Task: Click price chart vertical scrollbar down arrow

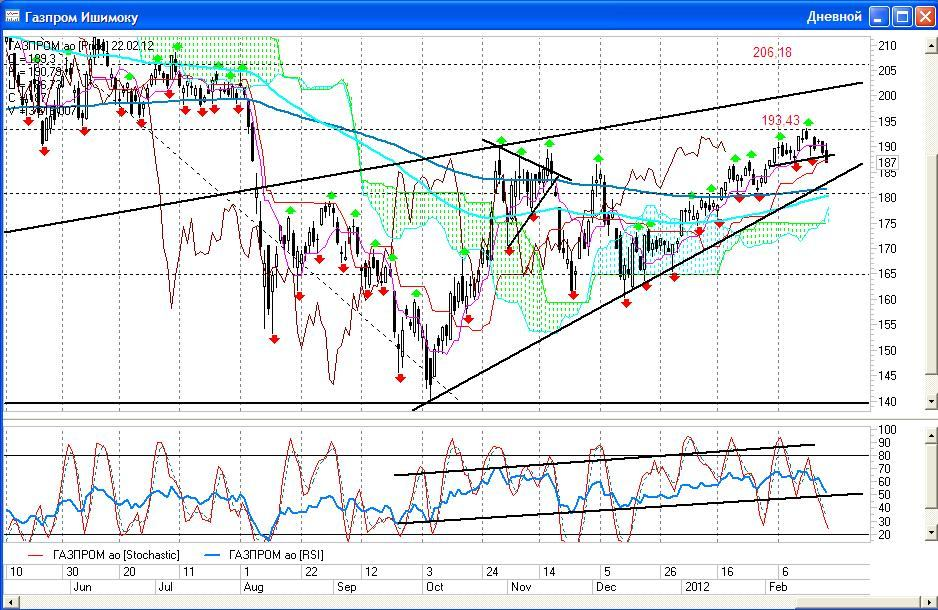Action: (931, 401)
